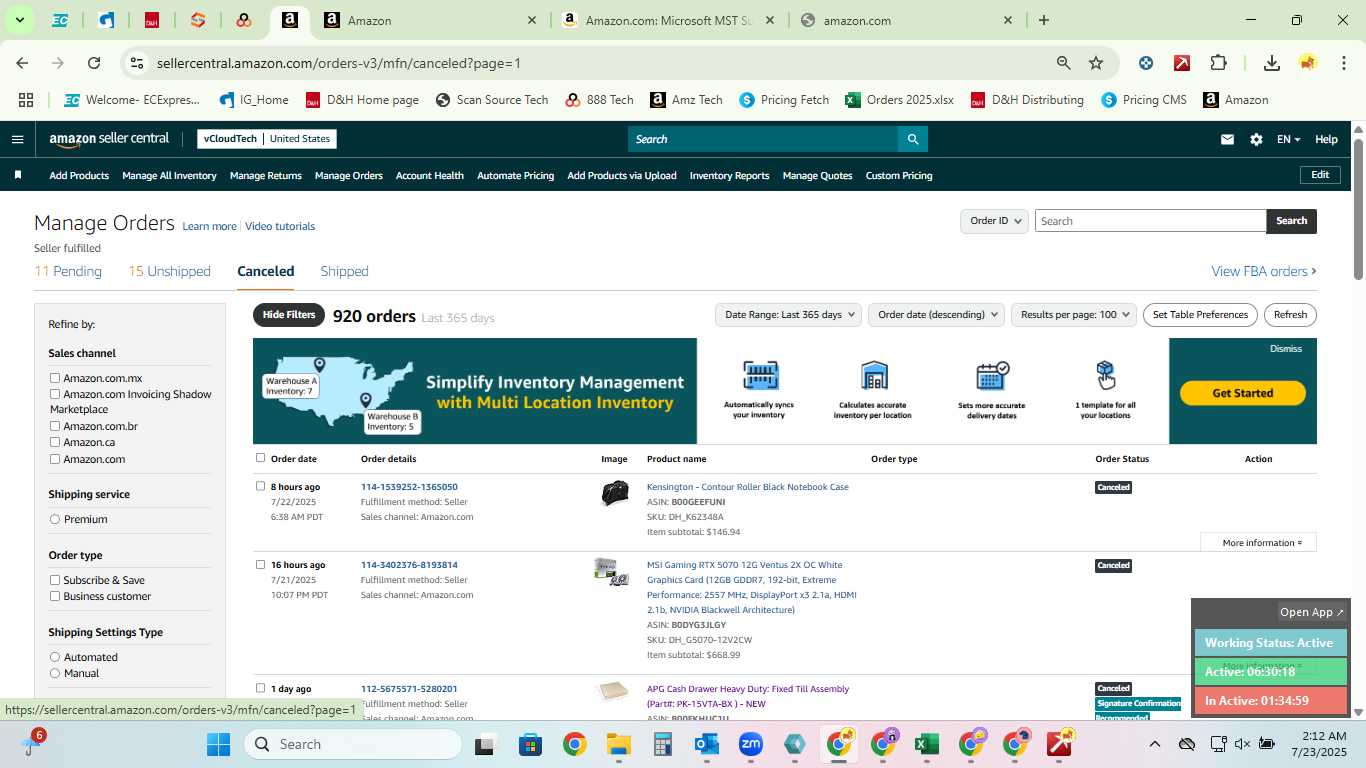The height and width of the screenshot is (768, 1366).
Task: Open the bookmarks bar apps grid icon
Action: 26,100
